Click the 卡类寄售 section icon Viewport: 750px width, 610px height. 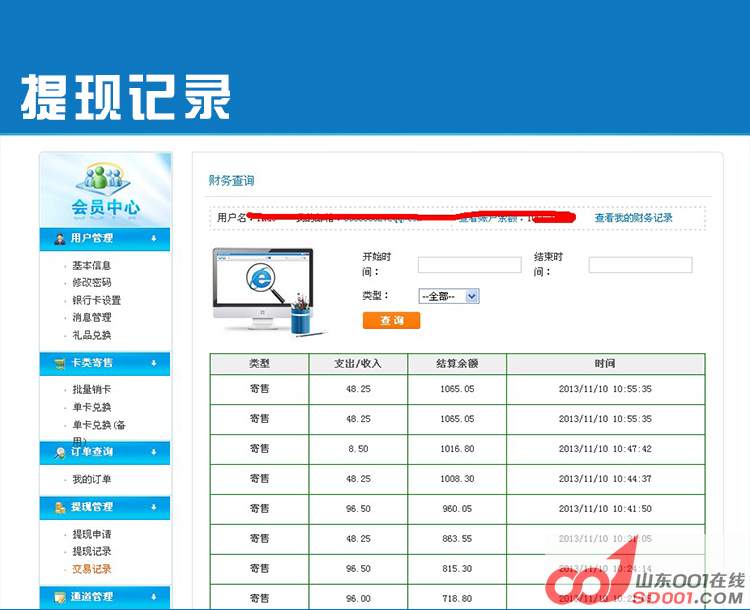(60, 362)
